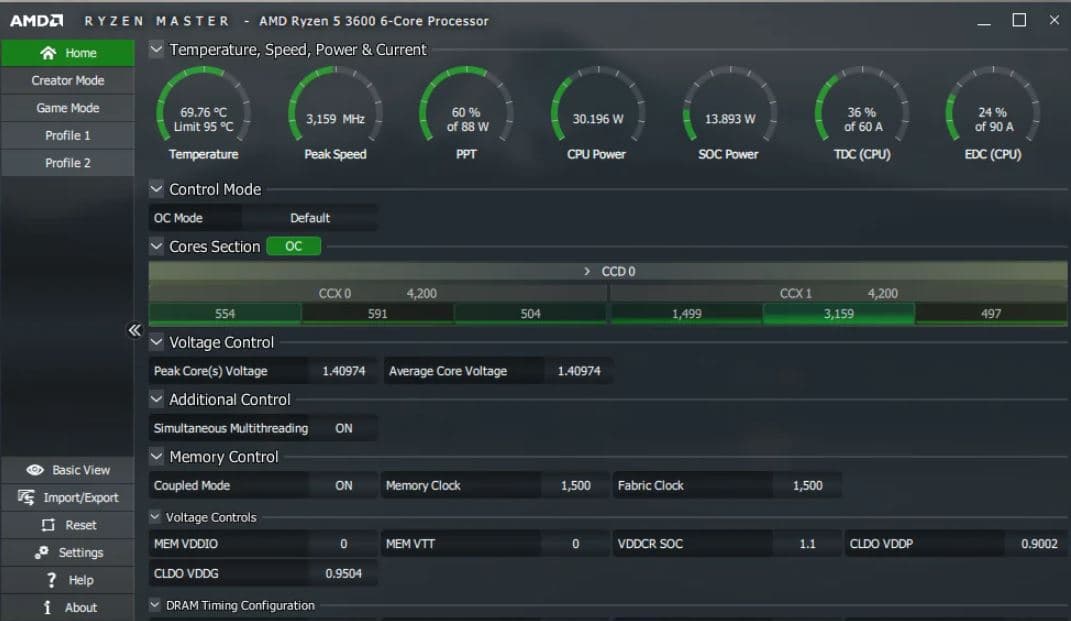This screenshot has width=1071, height=621.
Task: Switch to Creator Mode
Action: coord(67,80)
